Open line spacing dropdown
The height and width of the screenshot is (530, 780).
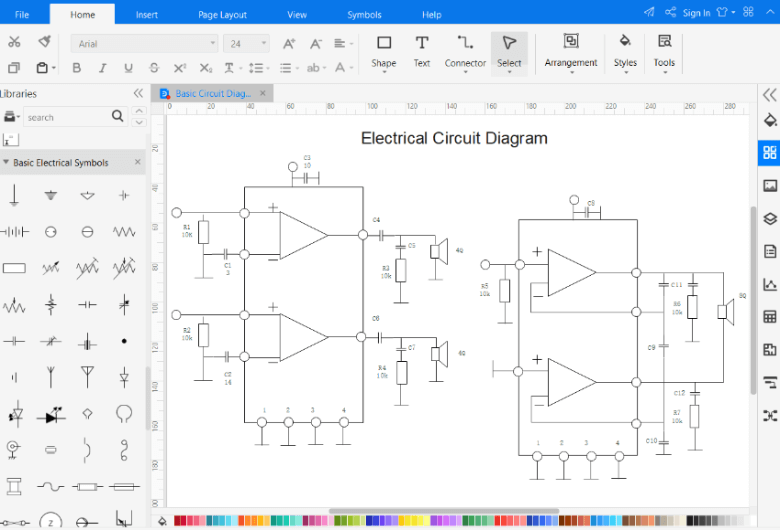pyautogui.click(x=259, y=68)
